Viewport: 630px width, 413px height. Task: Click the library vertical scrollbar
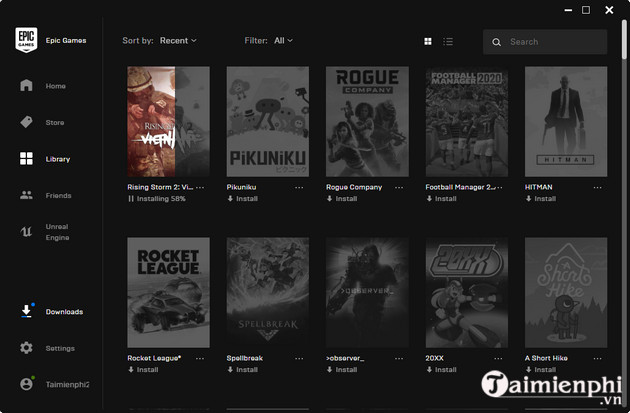point(624,40)
